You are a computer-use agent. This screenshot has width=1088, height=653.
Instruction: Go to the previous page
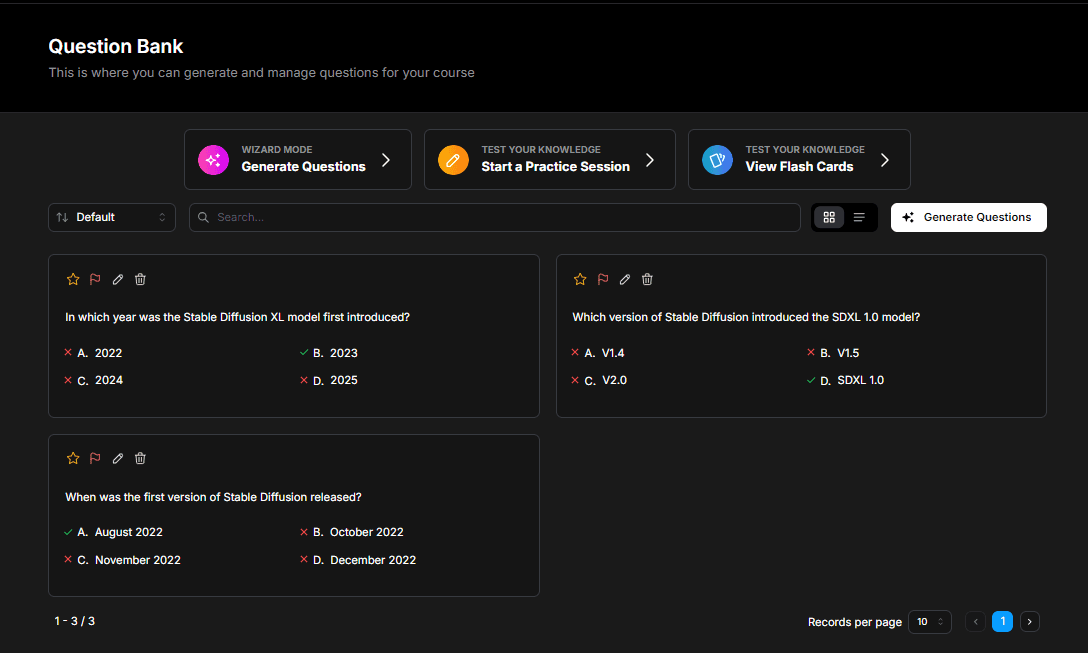tap(976, 622)
